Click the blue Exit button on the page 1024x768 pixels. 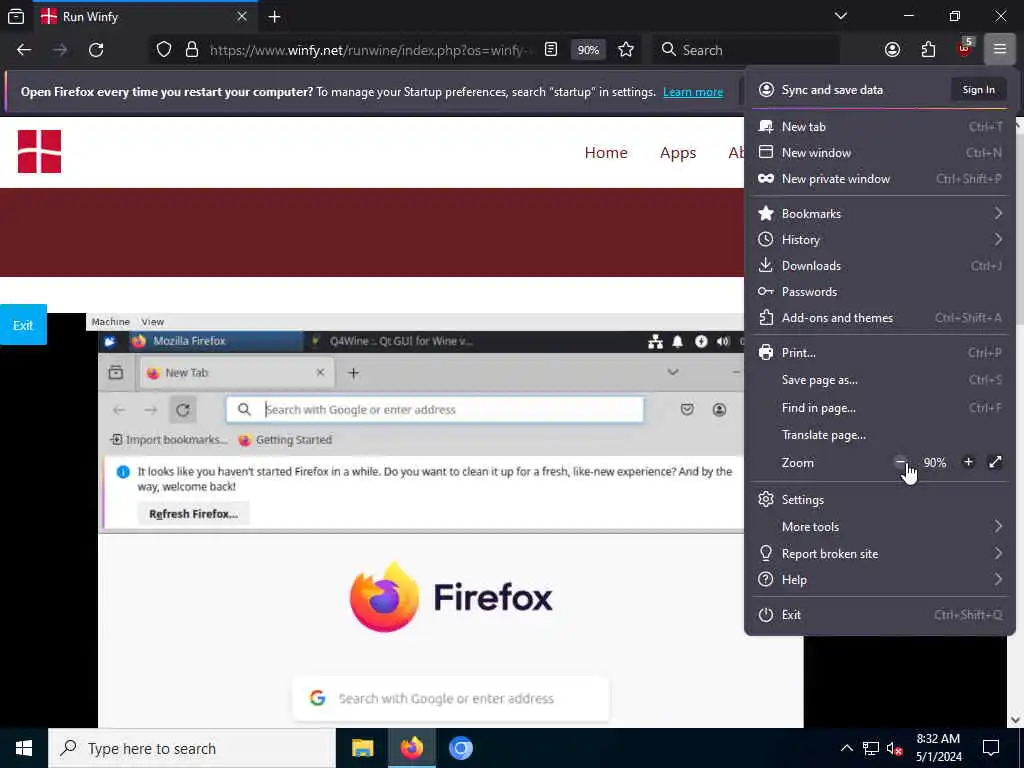pos(23,325)
